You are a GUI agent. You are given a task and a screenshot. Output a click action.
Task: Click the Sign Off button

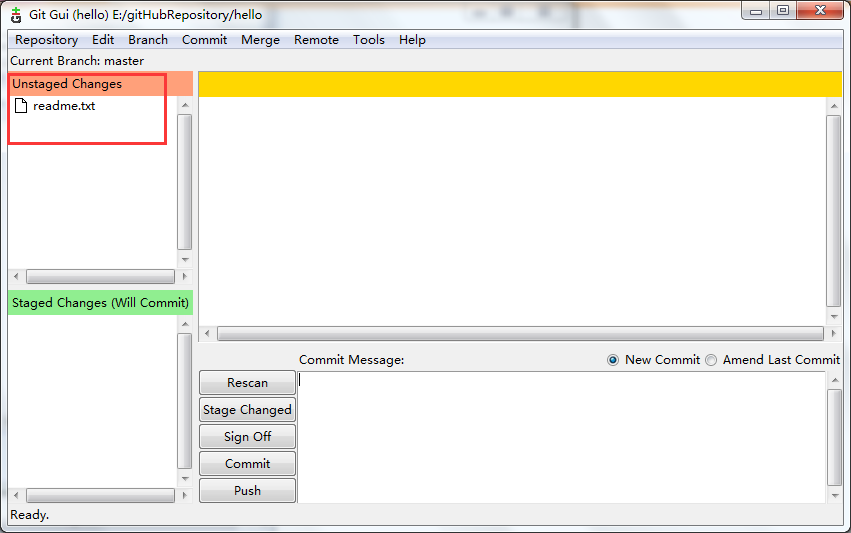(x=247, y=436)
